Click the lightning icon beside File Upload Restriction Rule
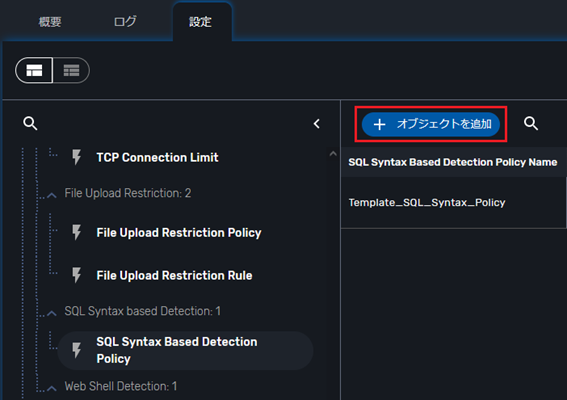Viewport: 567px width, 400px height. coord(76,275)
